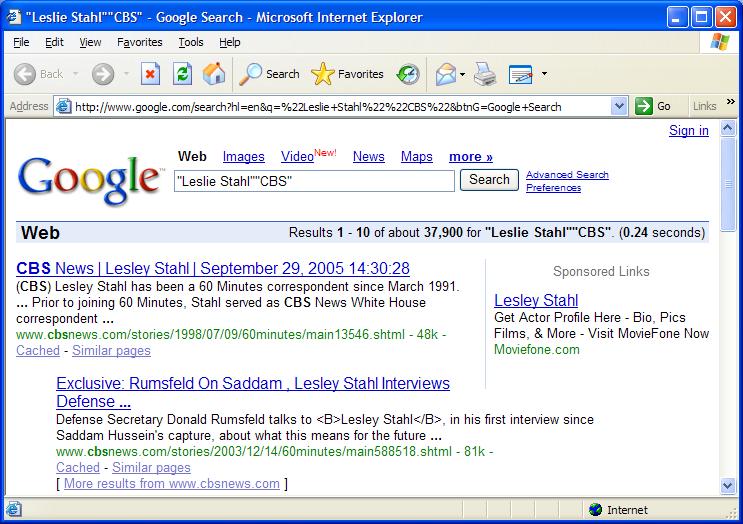Open the Google 'more »' services link
743x524 pixels.
pos(470,157)
